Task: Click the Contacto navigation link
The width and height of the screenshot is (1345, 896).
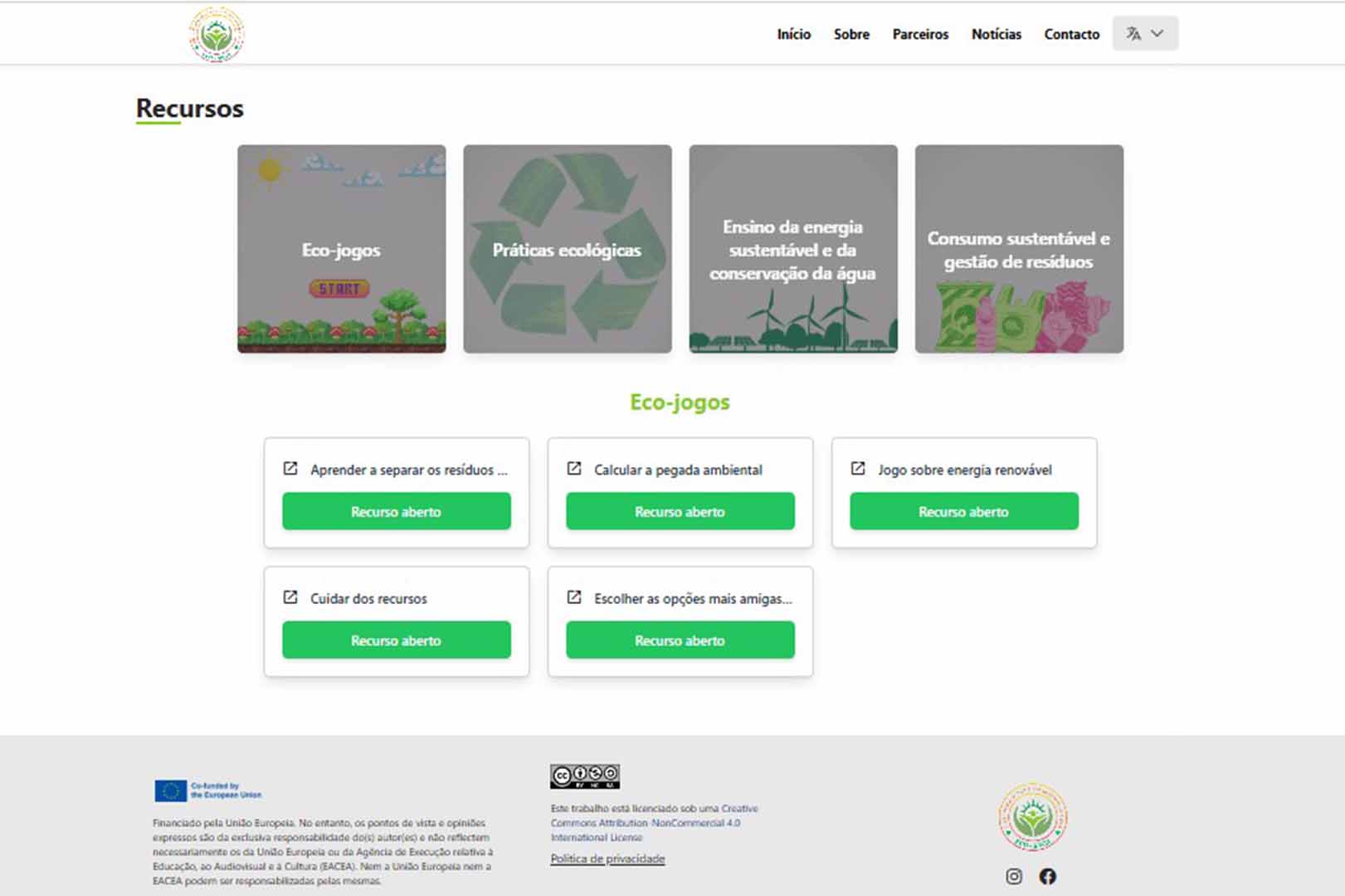Action: (1071, 35)
